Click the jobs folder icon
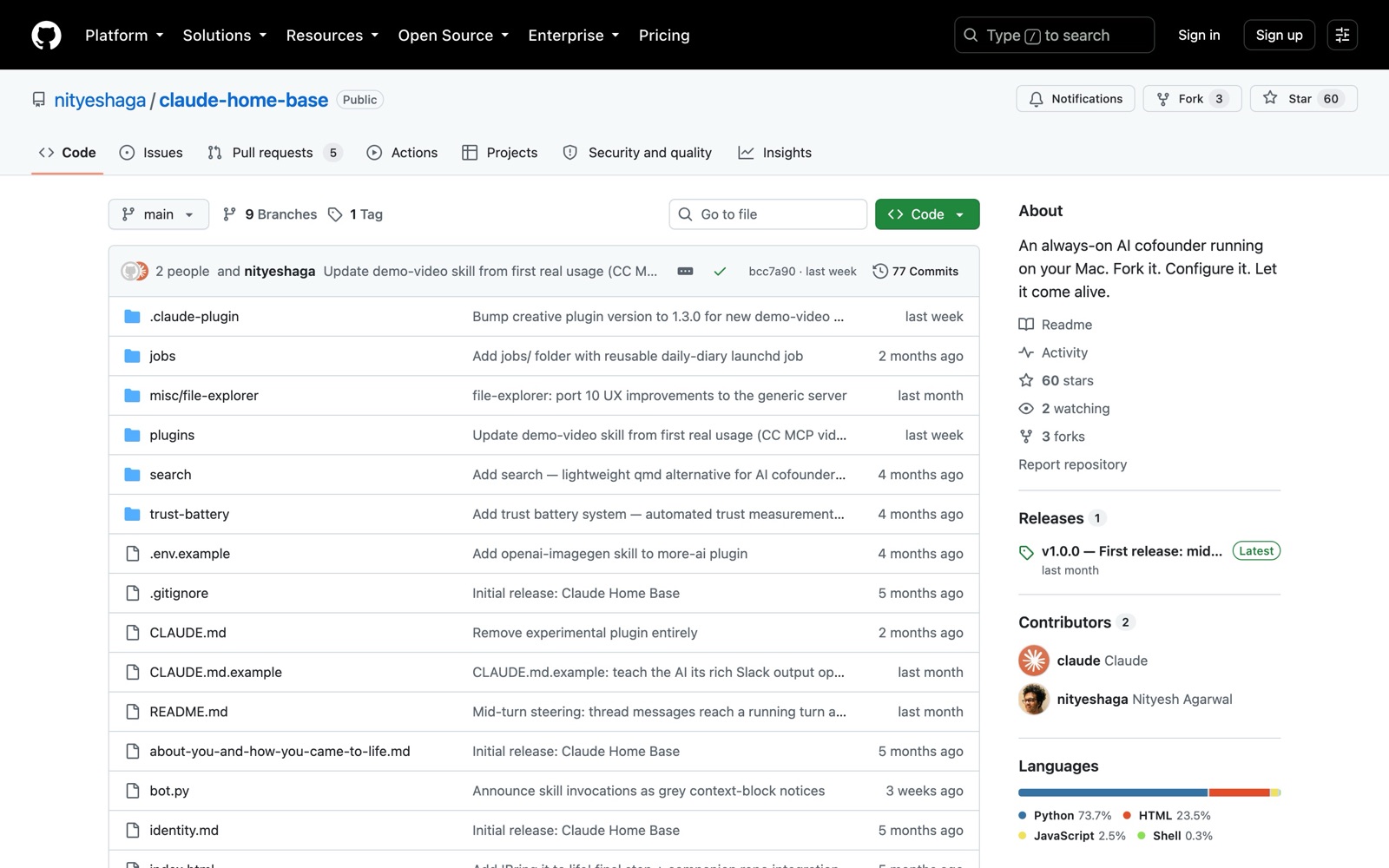The image size is (1389, 868). pos(132,356)
